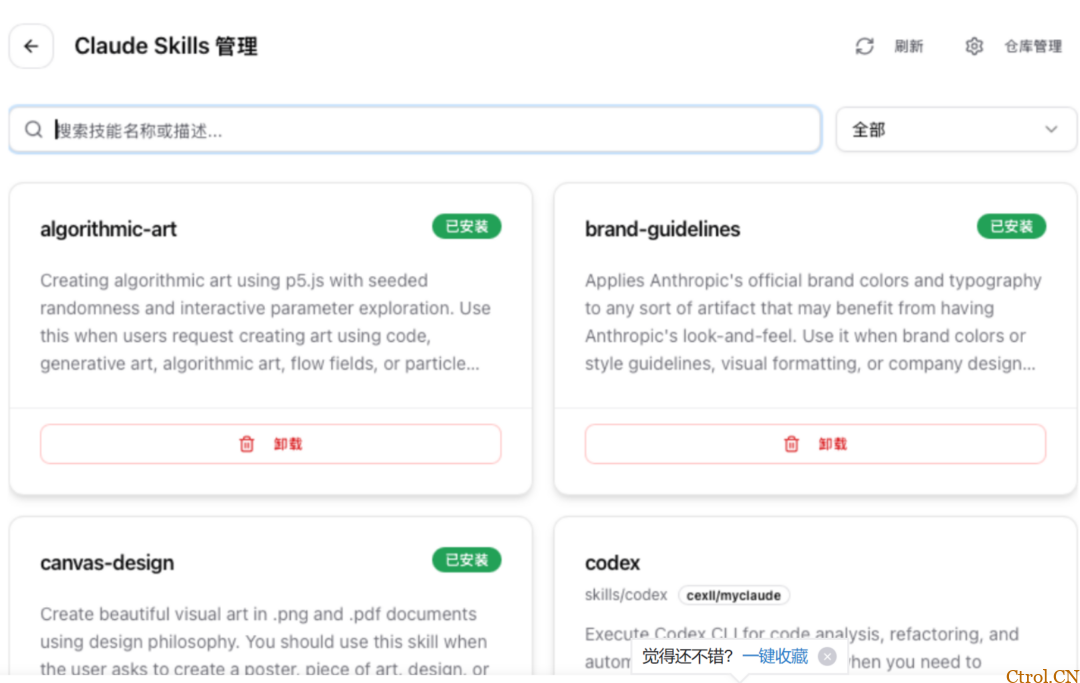Select the brand-guidelines skill title
1080x683 pixels.
pos(663,229)
